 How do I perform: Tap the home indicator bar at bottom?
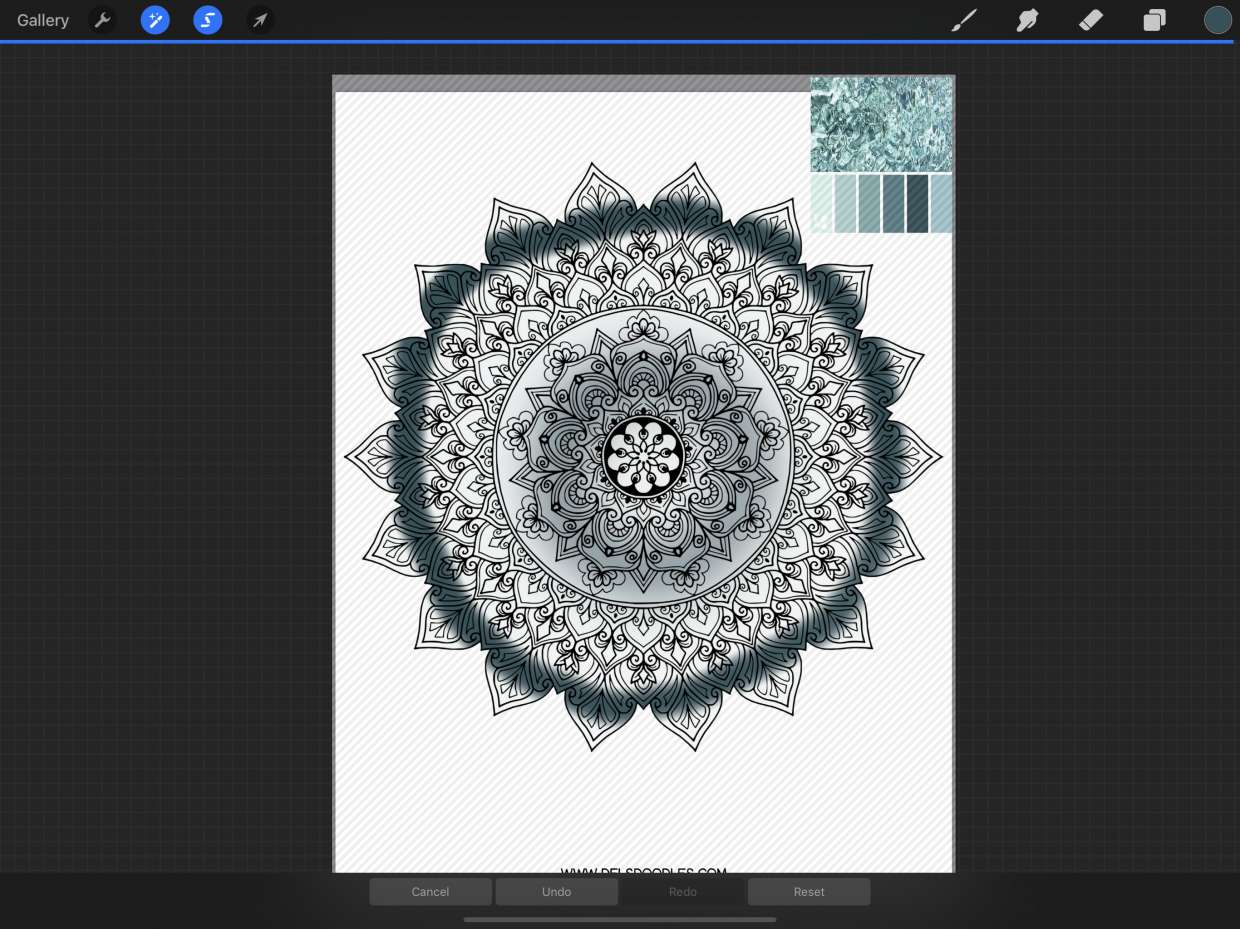point(620,919)
